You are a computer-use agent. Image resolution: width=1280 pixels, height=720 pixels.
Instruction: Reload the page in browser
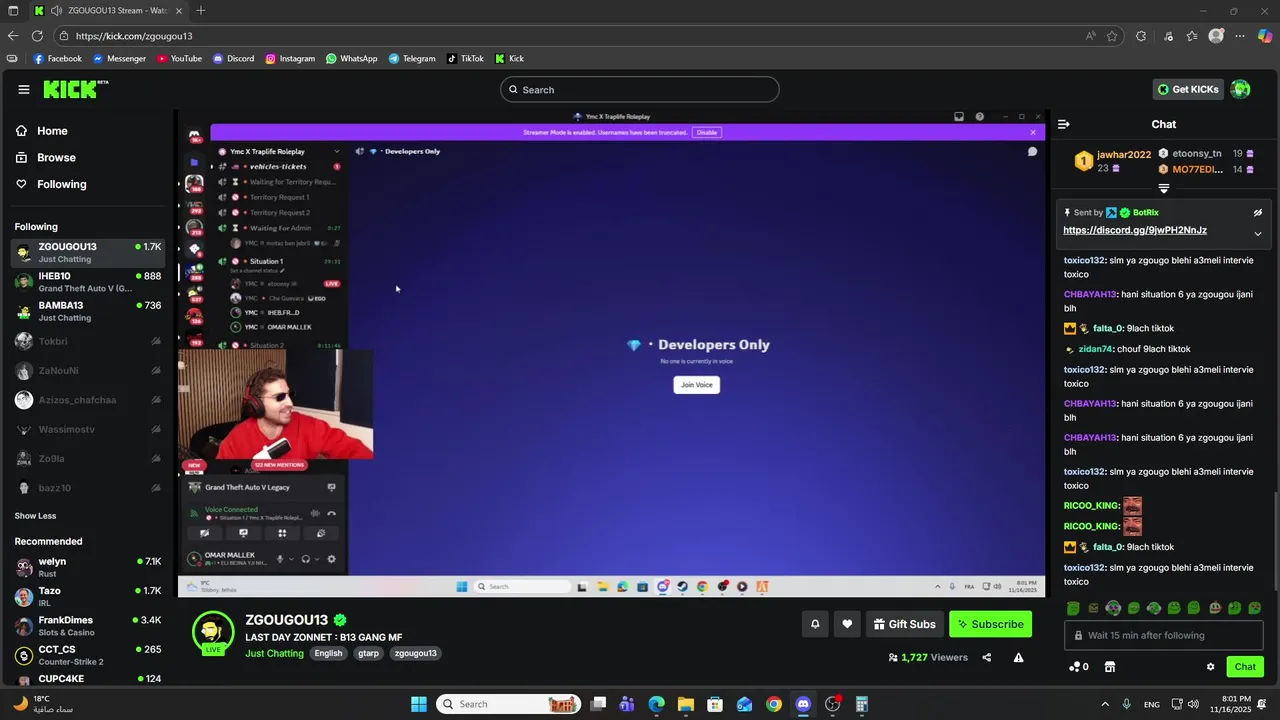tap(37, 36)
